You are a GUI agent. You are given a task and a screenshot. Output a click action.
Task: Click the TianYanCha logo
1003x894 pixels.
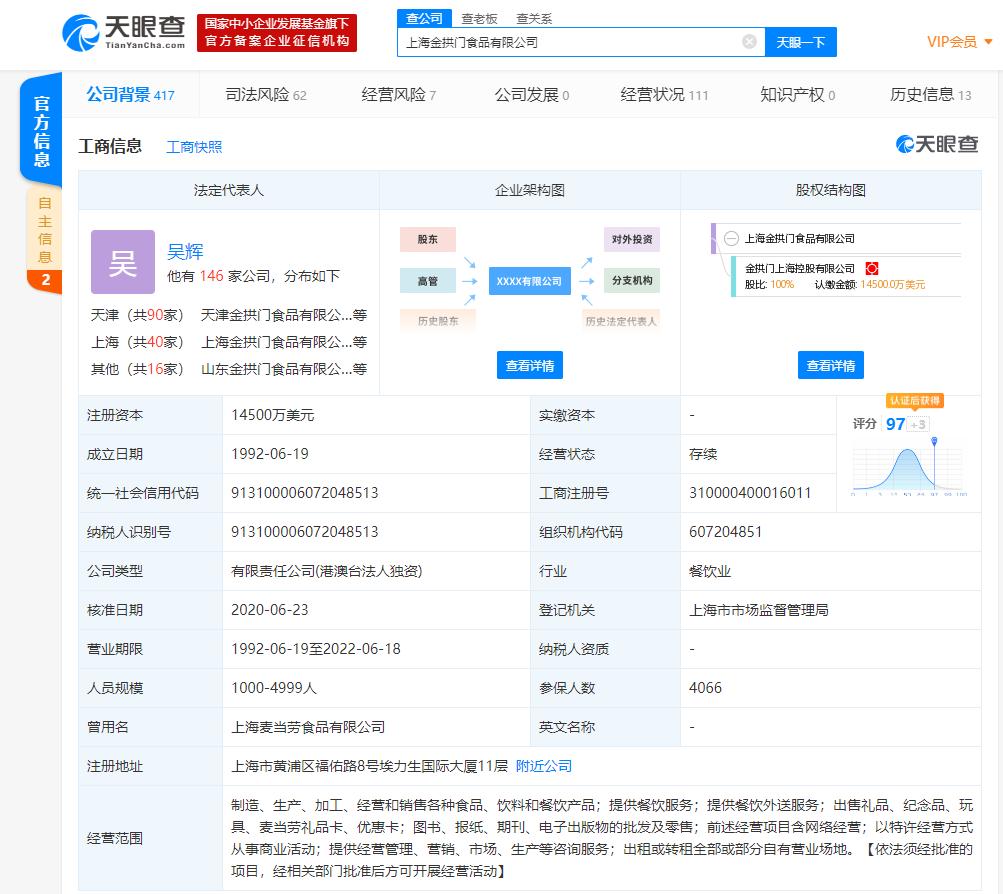pyautogui.click(x=123, y=32)
